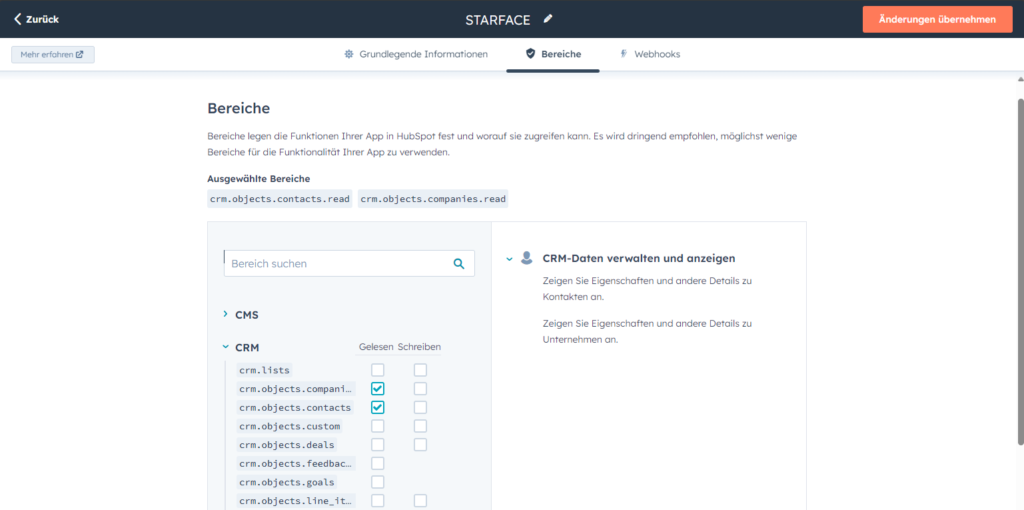Click the external link icon on Mehr erfahren
This screenshot has height=510, width=1024.
80,54
